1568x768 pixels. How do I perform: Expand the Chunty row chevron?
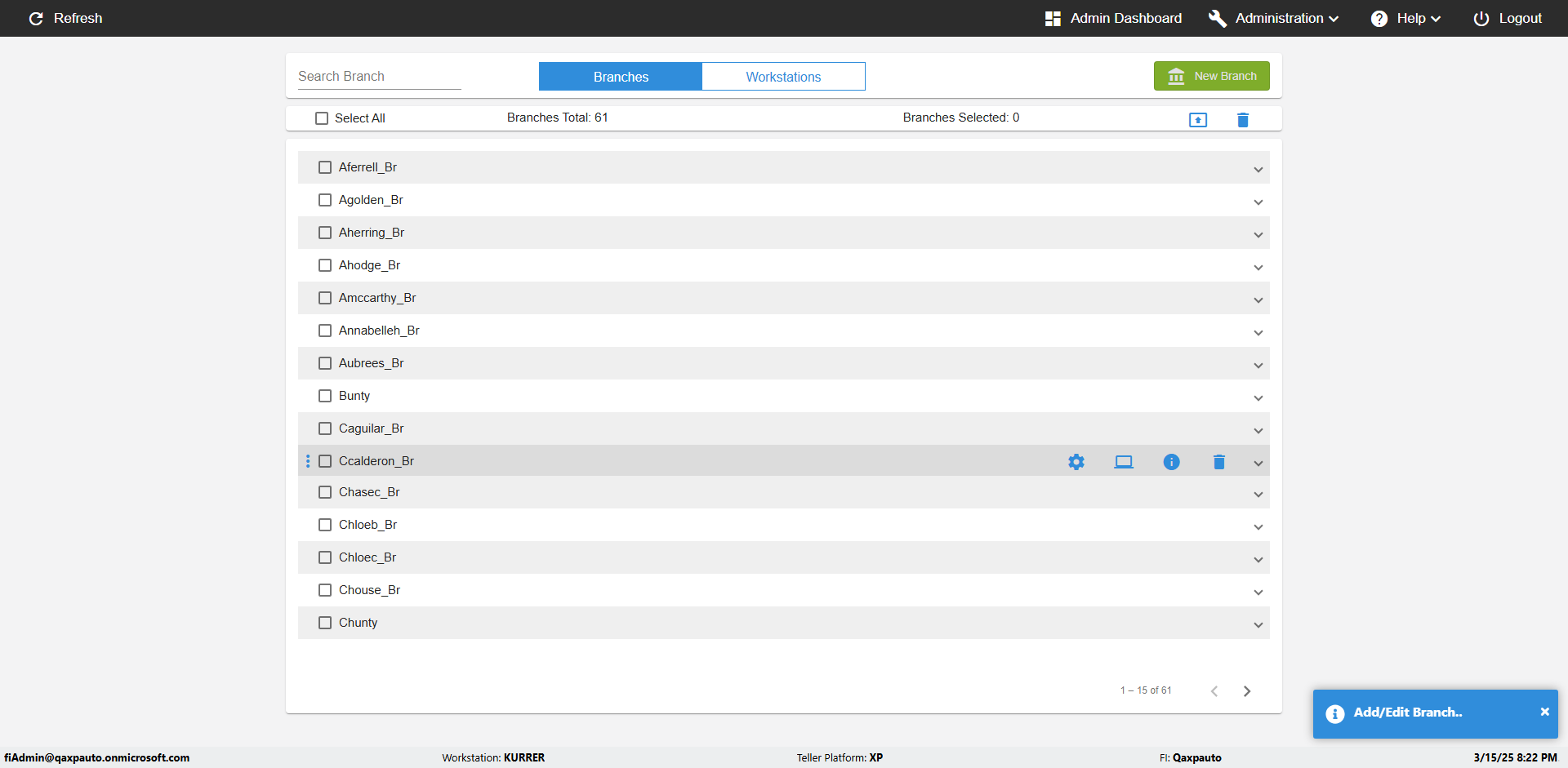coord(1258,625)
